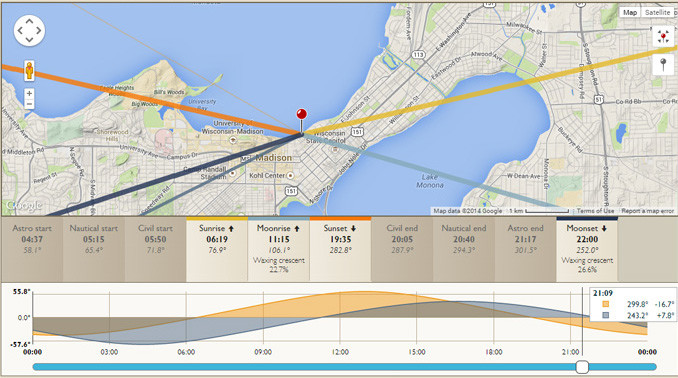
Task: Select the Civil end 20:05 tile
Action: [402, 249]
